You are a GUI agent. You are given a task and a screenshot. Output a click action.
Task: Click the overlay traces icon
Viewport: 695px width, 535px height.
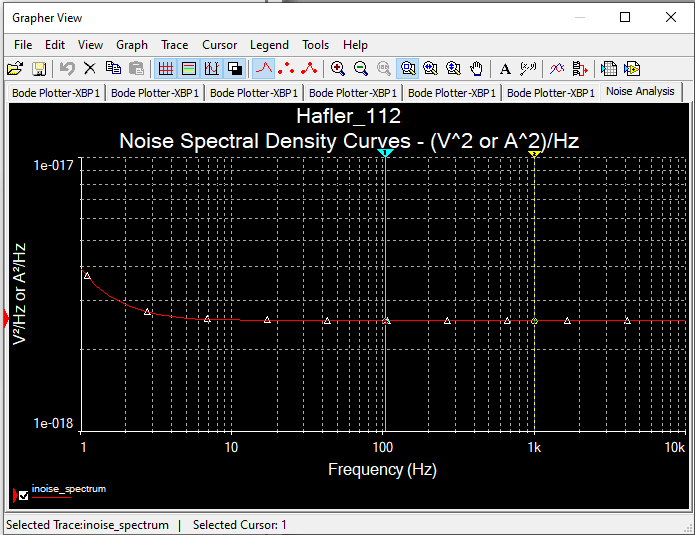point(557,69)
